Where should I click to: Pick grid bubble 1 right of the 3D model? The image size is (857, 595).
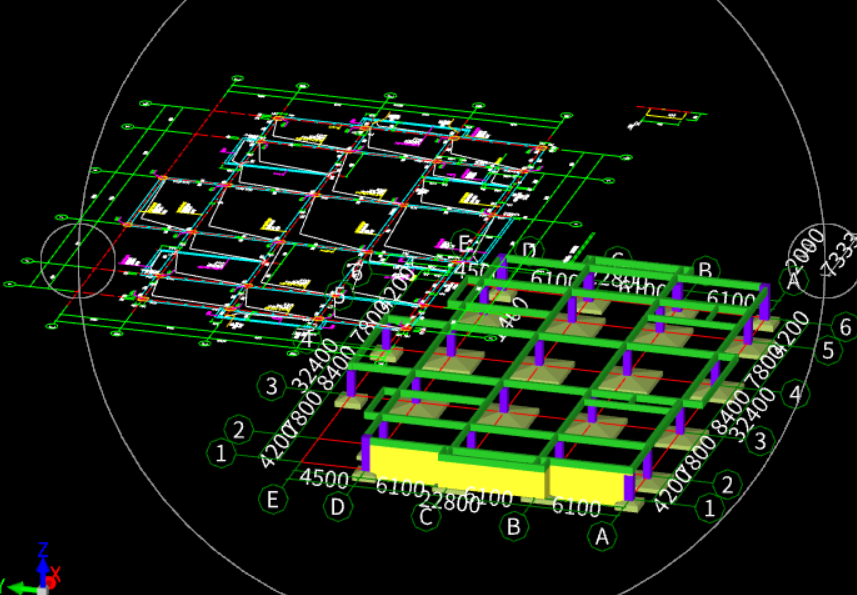(709, 508)
